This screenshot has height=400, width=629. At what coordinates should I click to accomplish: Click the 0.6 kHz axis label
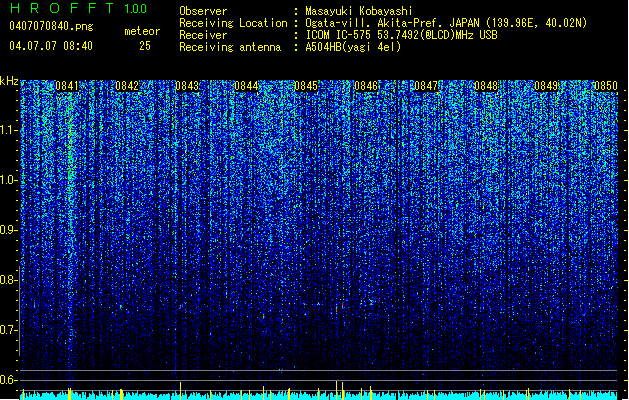point(8,380)
